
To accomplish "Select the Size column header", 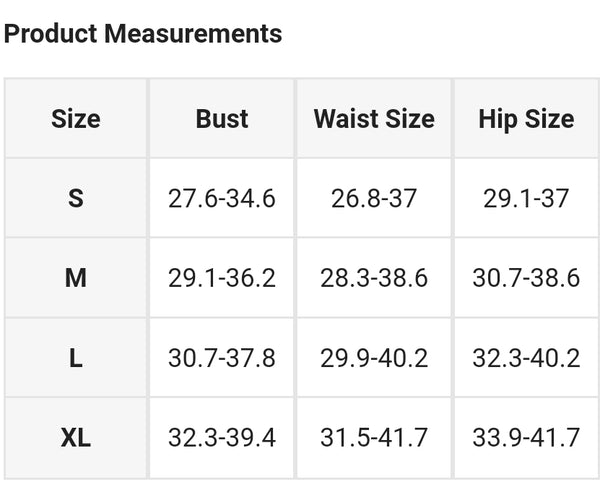I will (76, 119).
